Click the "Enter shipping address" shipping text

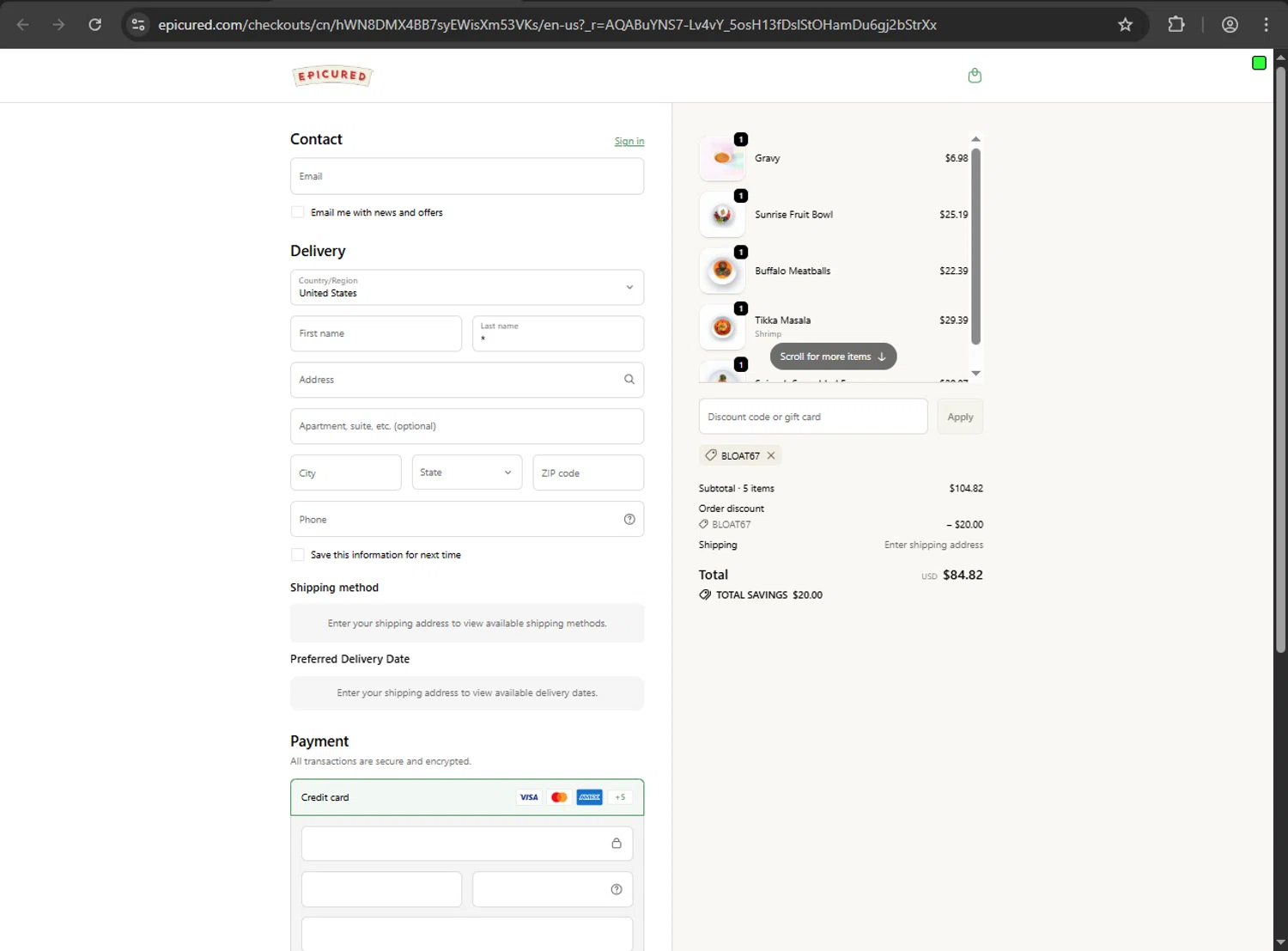coord(933,545)
